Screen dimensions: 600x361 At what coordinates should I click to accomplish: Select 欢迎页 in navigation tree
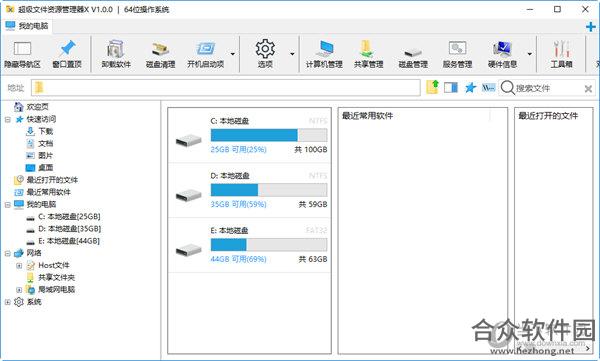37,107
